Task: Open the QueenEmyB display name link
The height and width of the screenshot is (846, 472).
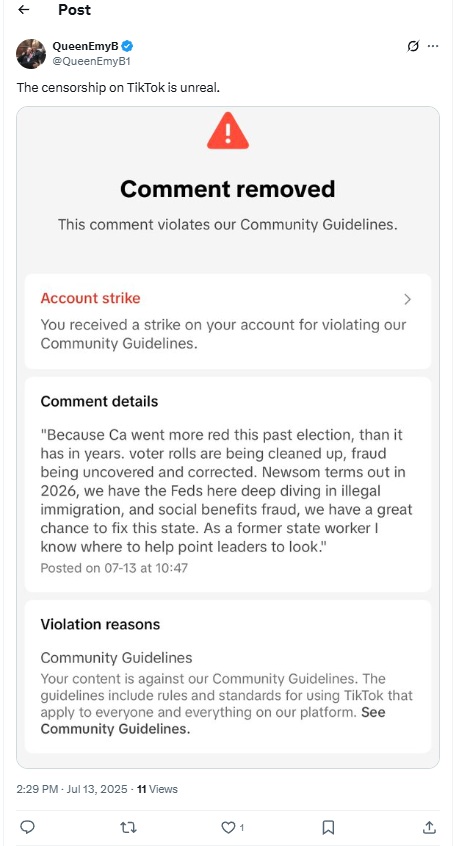Action: (x=85, y=46)
